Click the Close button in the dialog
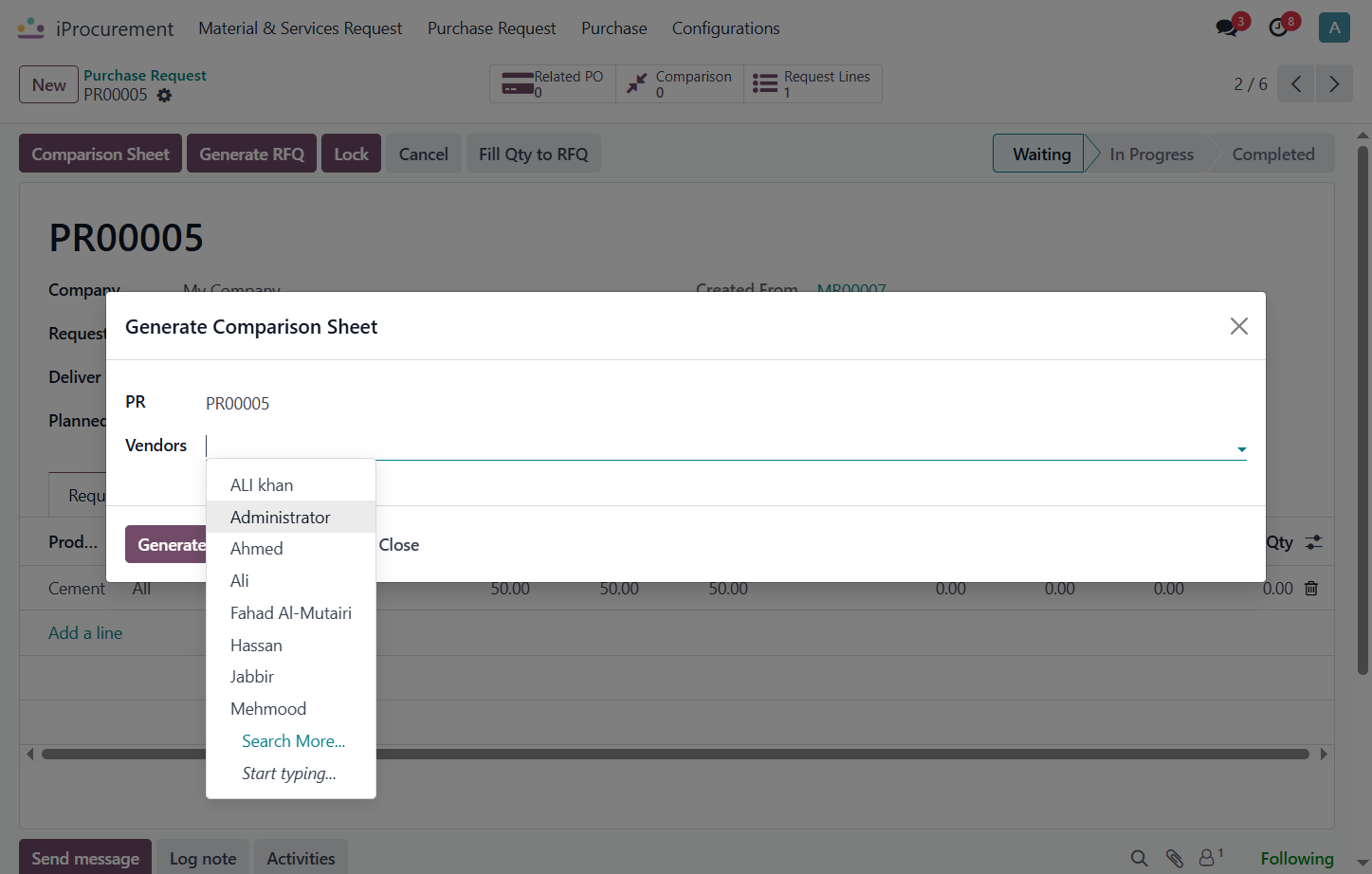Screen dimensions: 1372x874 [x=398, y=545]
